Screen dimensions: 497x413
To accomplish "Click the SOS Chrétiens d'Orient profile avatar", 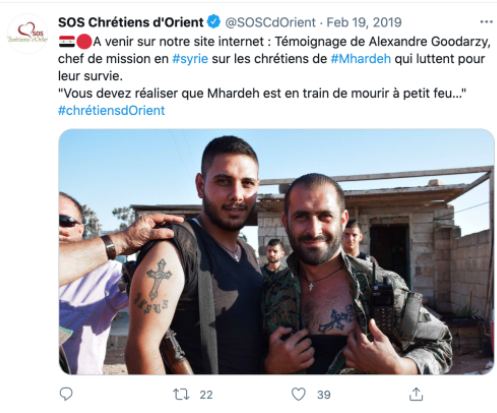I will [x=27, y=34].
